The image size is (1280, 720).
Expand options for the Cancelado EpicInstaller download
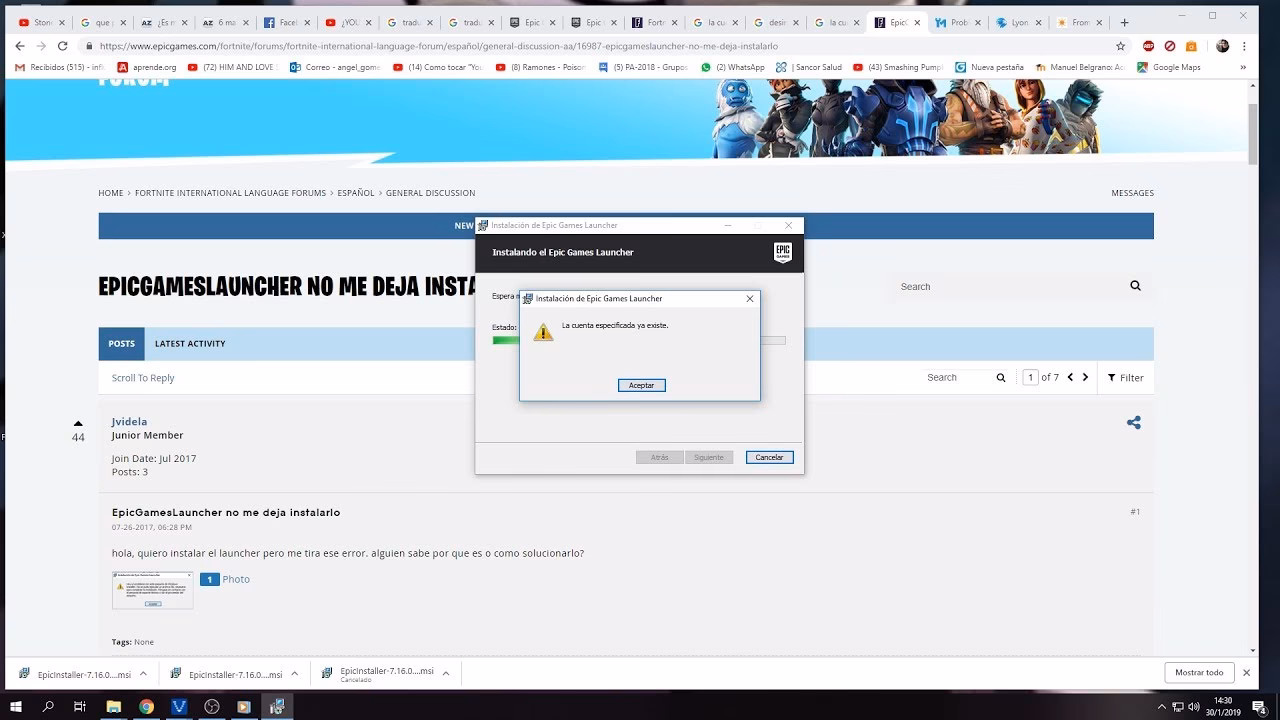point(445,674)
